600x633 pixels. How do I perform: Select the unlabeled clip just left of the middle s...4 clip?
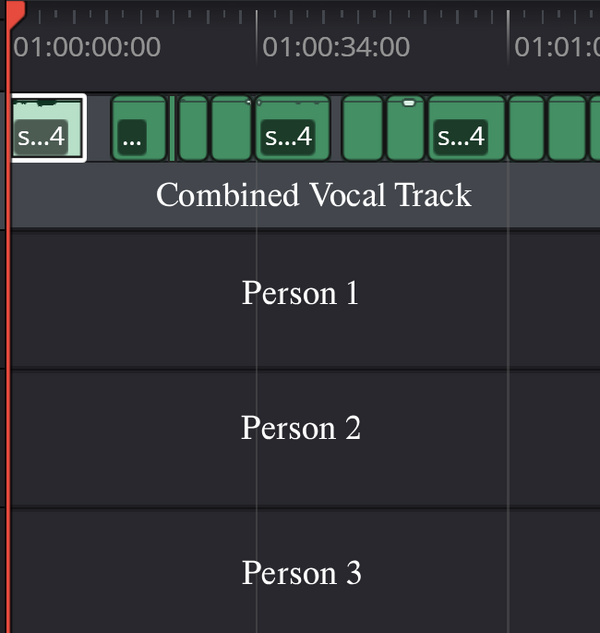(232, 129)
